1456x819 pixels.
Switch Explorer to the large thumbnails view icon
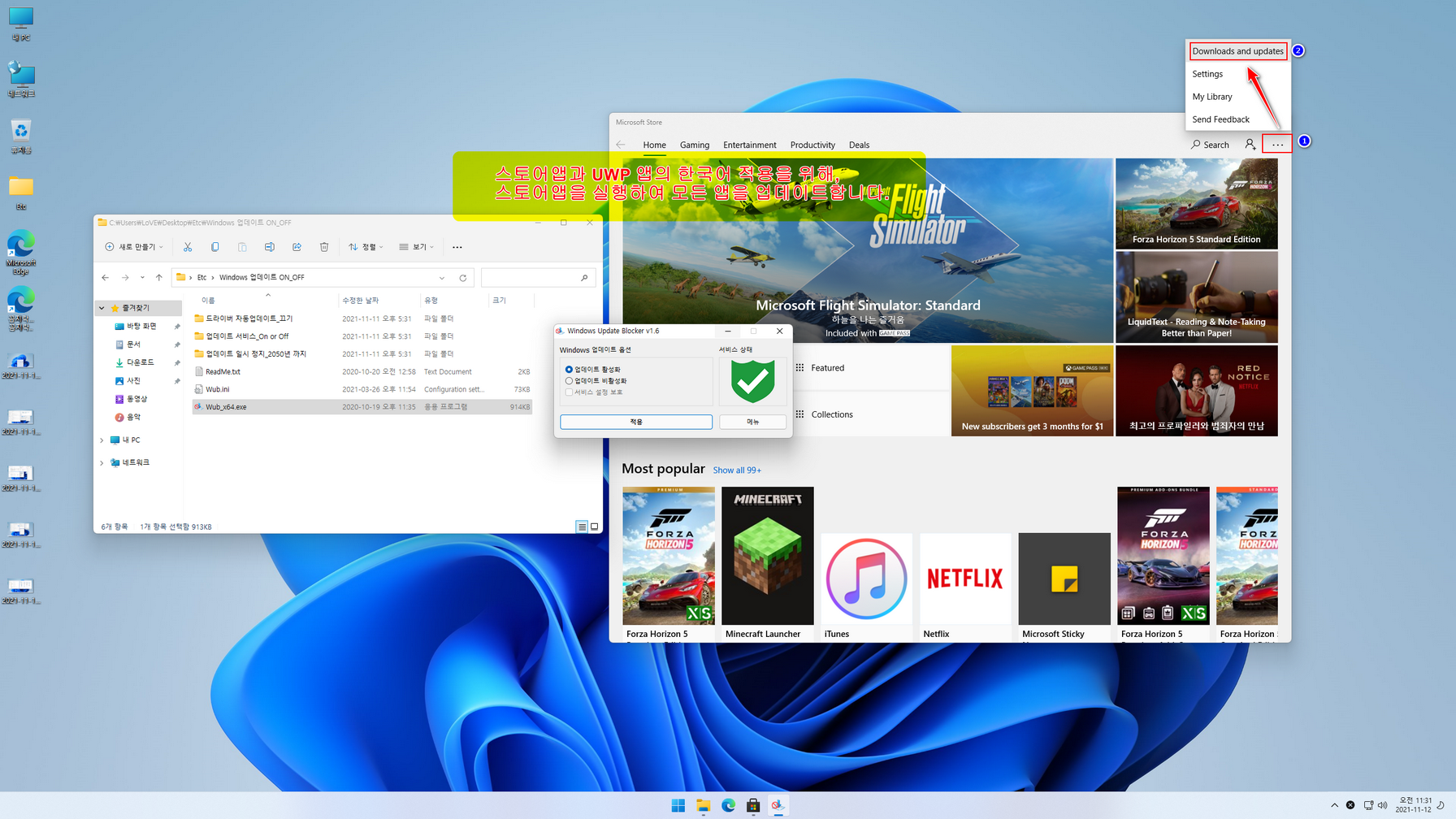coord(595,526)
